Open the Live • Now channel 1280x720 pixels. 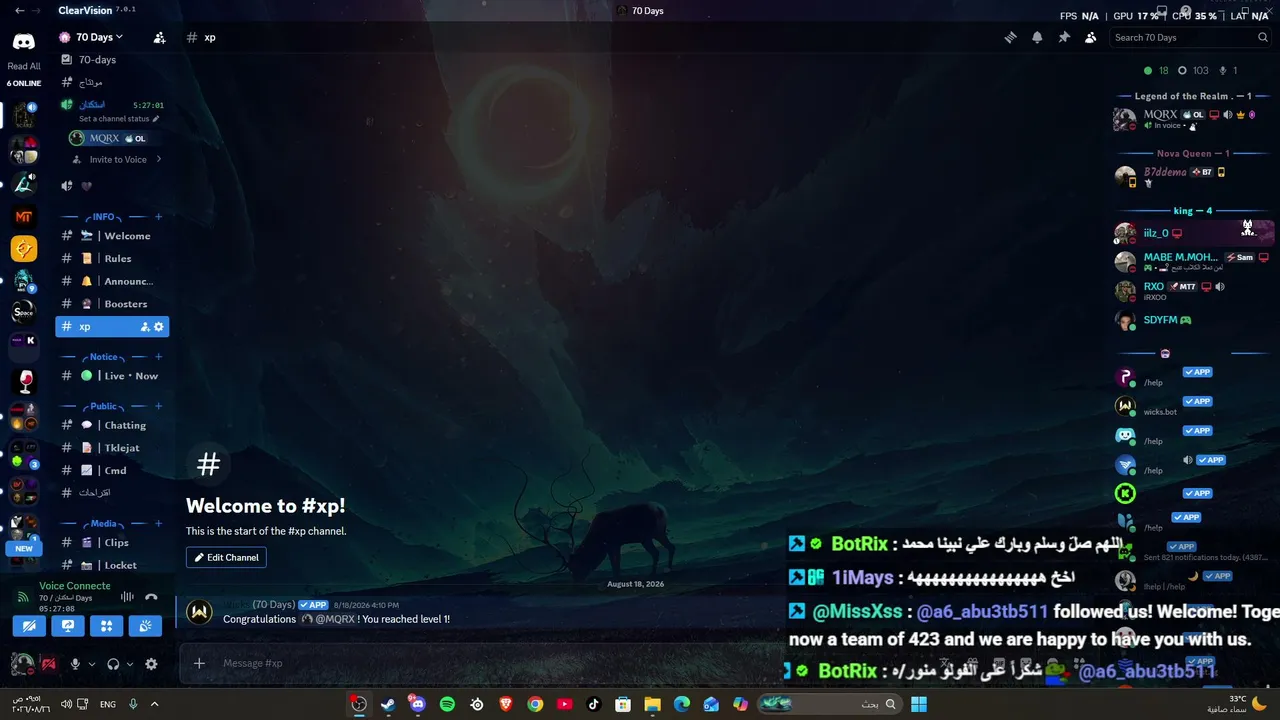point(112,376)
